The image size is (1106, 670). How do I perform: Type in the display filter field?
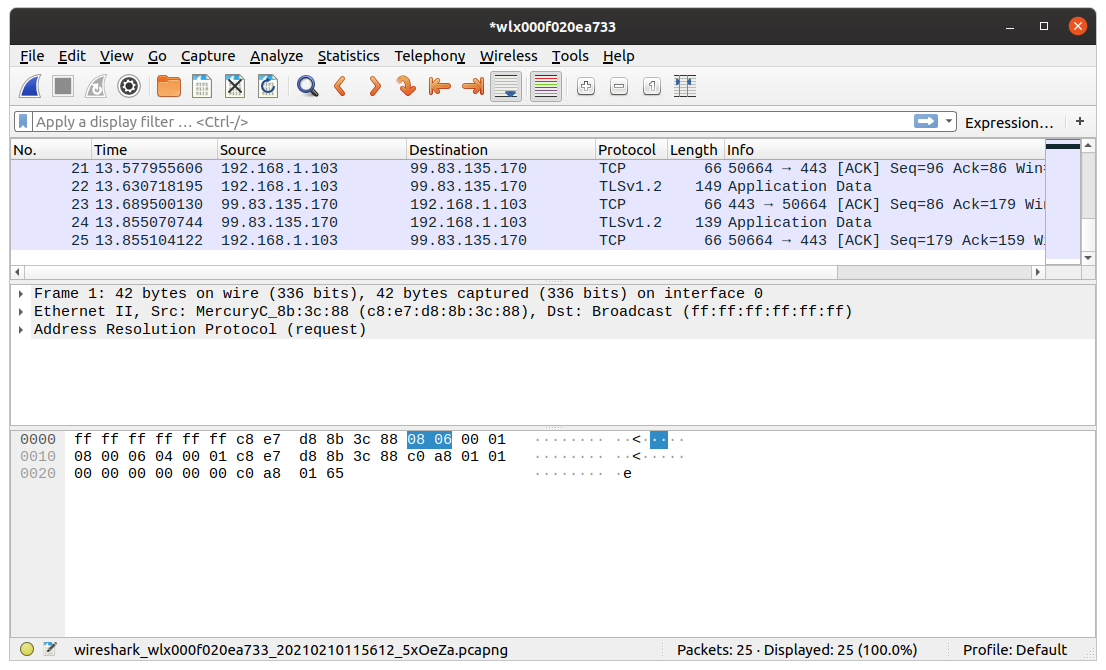pos(400,121)
